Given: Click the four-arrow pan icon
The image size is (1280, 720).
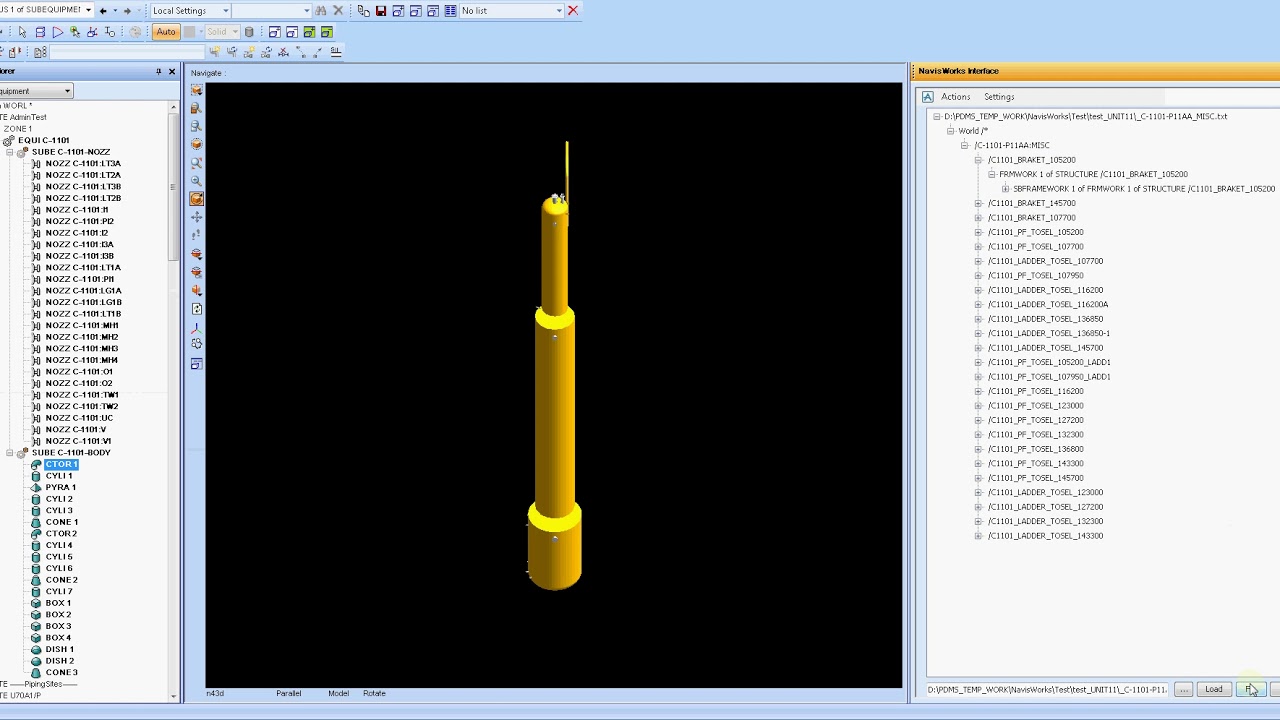Looking at the screenshot, I should [196, 217].
